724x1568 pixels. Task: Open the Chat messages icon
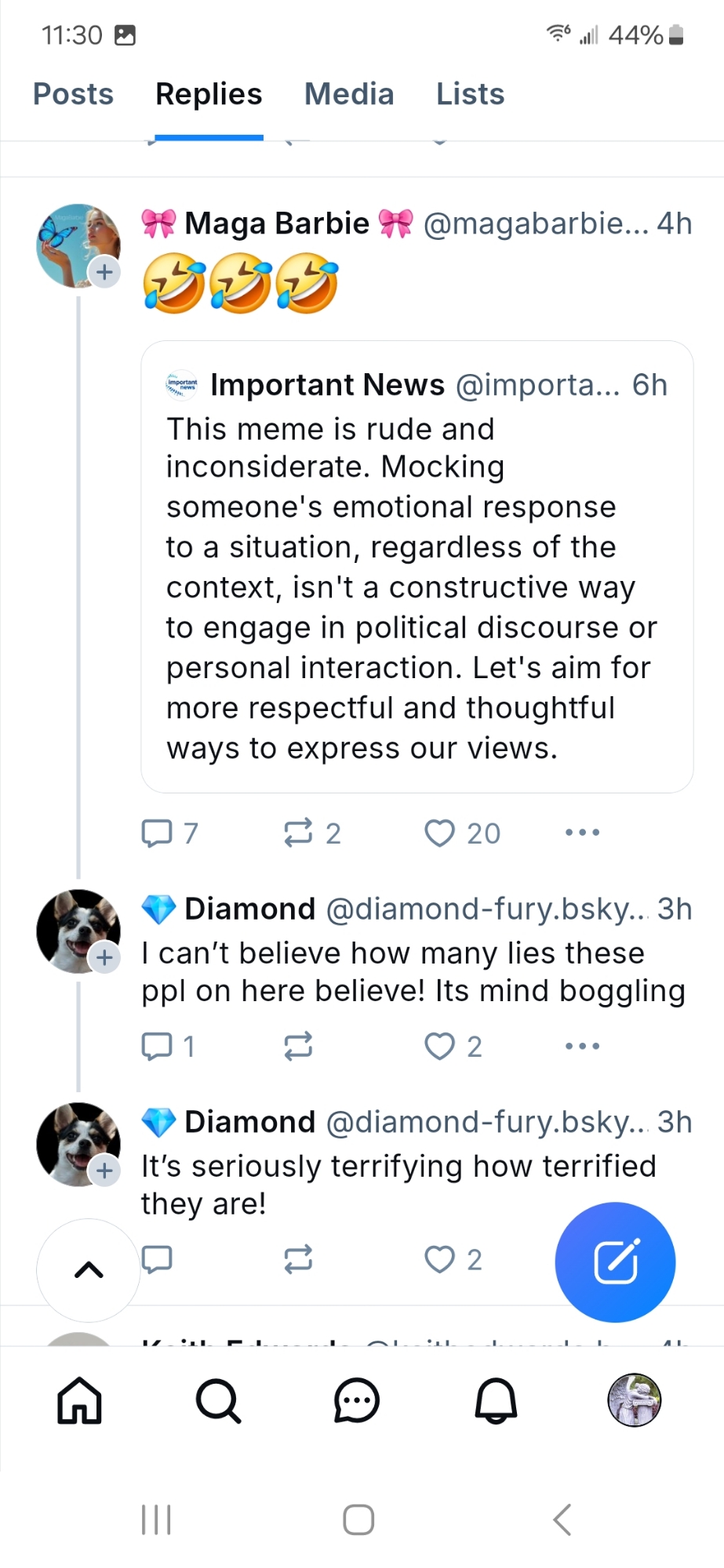click(x=357, y=1400)
